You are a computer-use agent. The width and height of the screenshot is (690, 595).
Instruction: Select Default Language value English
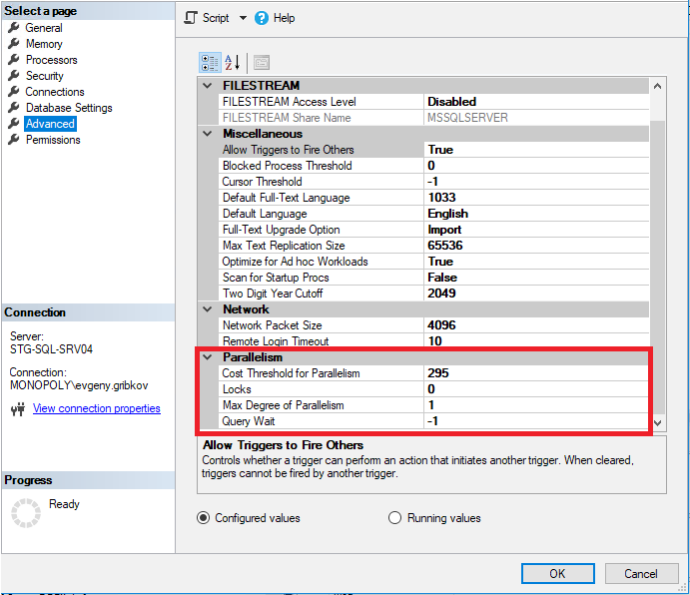pos(536,213)
